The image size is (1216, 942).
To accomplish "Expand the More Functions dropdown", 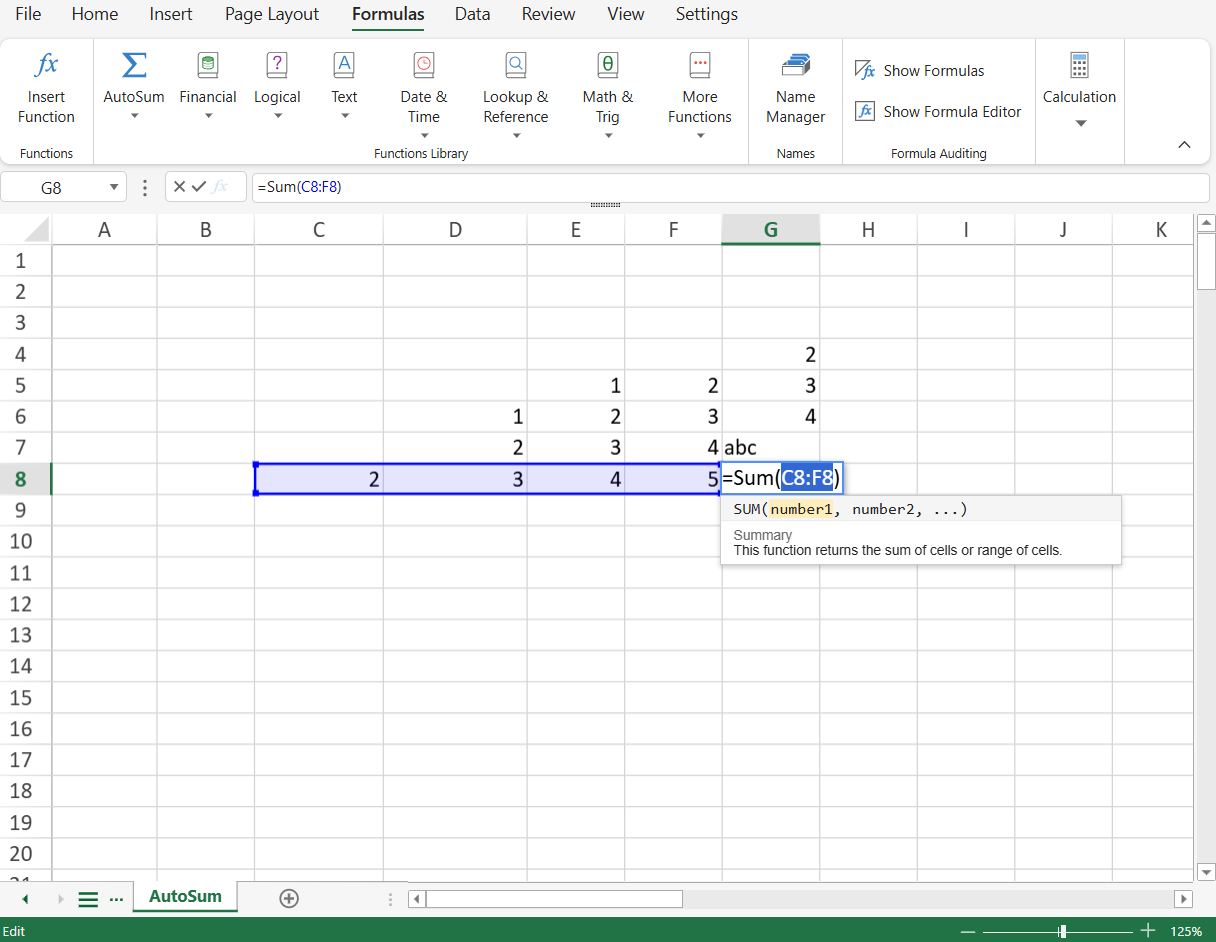I will (700, 136).
